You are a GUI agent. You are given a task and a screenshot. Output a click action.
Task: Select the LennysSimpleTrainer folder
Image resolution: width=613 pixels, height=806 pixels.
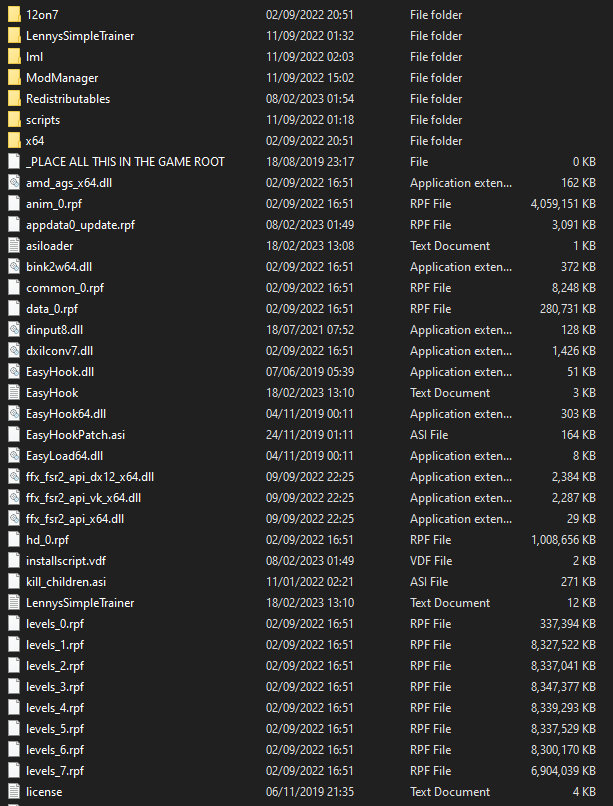click(x=80, y=36)
